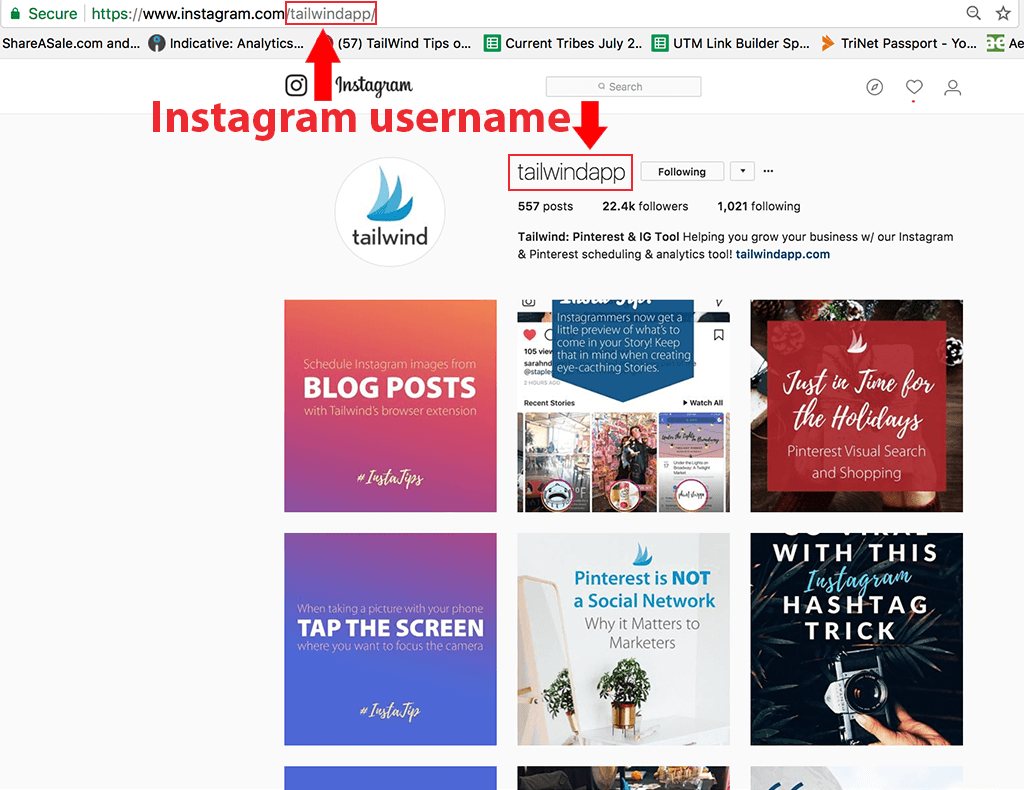The height and width of the screenshot is (790, 1024).
Task: Click the tailwind profile picture
Action: (x=390, y=212)
